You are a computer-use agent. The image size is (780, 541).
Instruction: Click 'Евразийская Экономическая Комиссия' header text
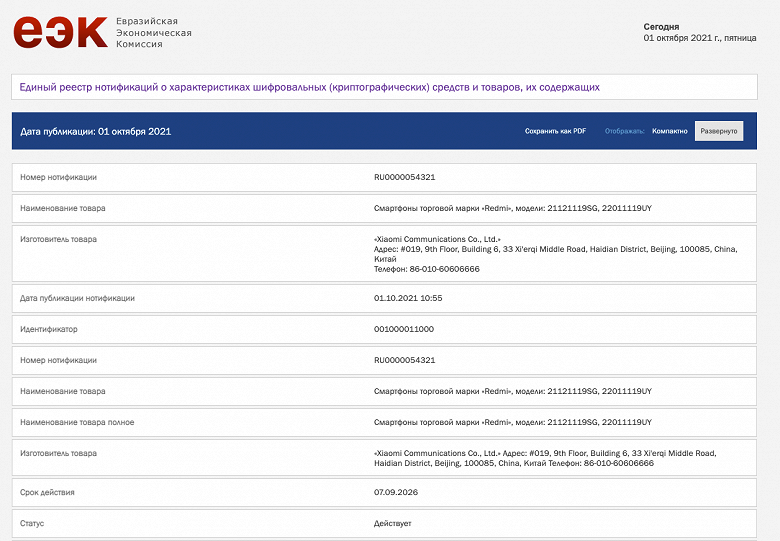153,33
